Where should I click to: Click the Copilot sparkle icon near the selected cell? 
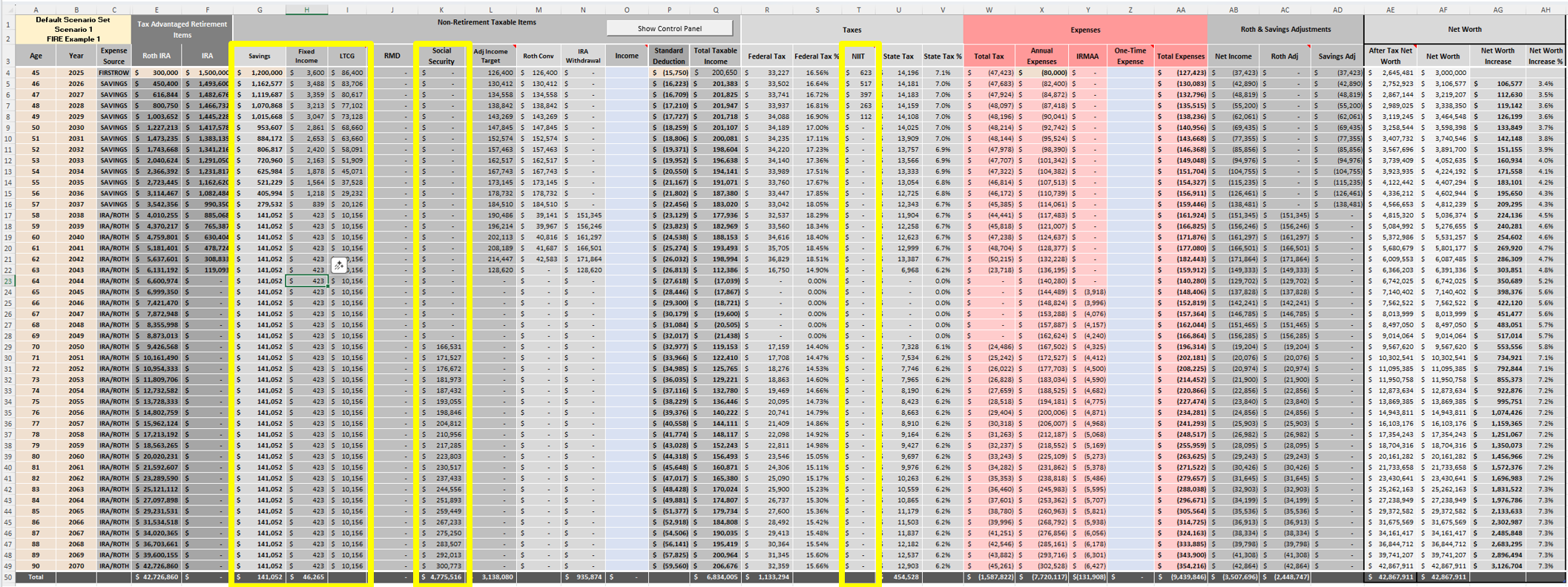pyautogui.click(x=339, y=265)
